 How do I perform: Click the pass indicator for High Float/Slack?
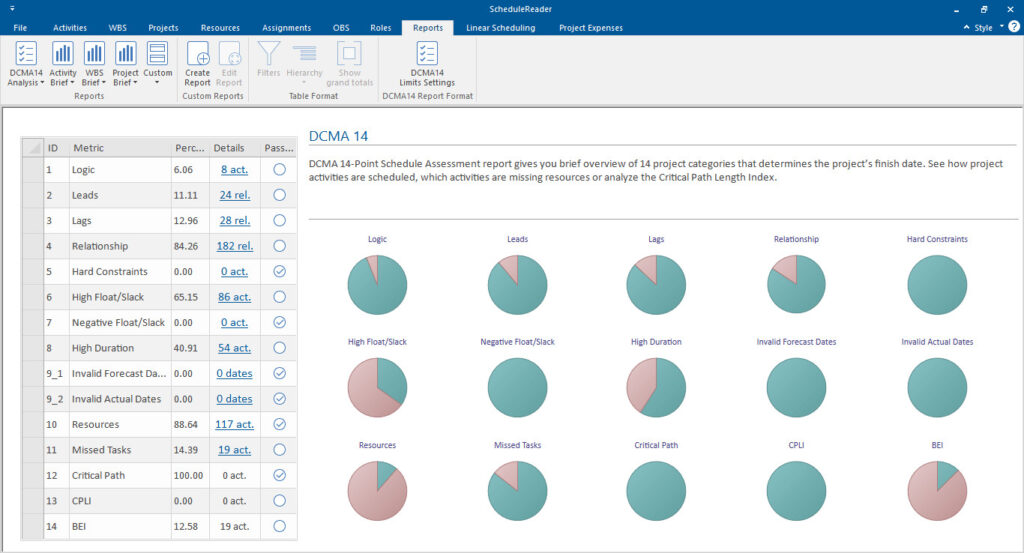pyautogui.click(x=280, y=297)
